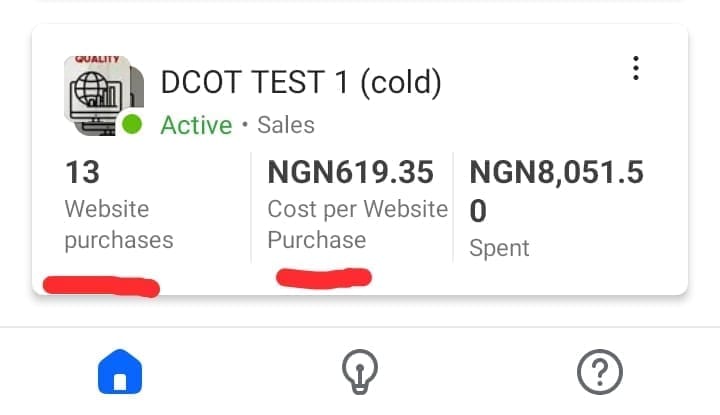Select the Sales objective label
The width and height of the screenshot is (720, 415).
(x=286, y=125)
